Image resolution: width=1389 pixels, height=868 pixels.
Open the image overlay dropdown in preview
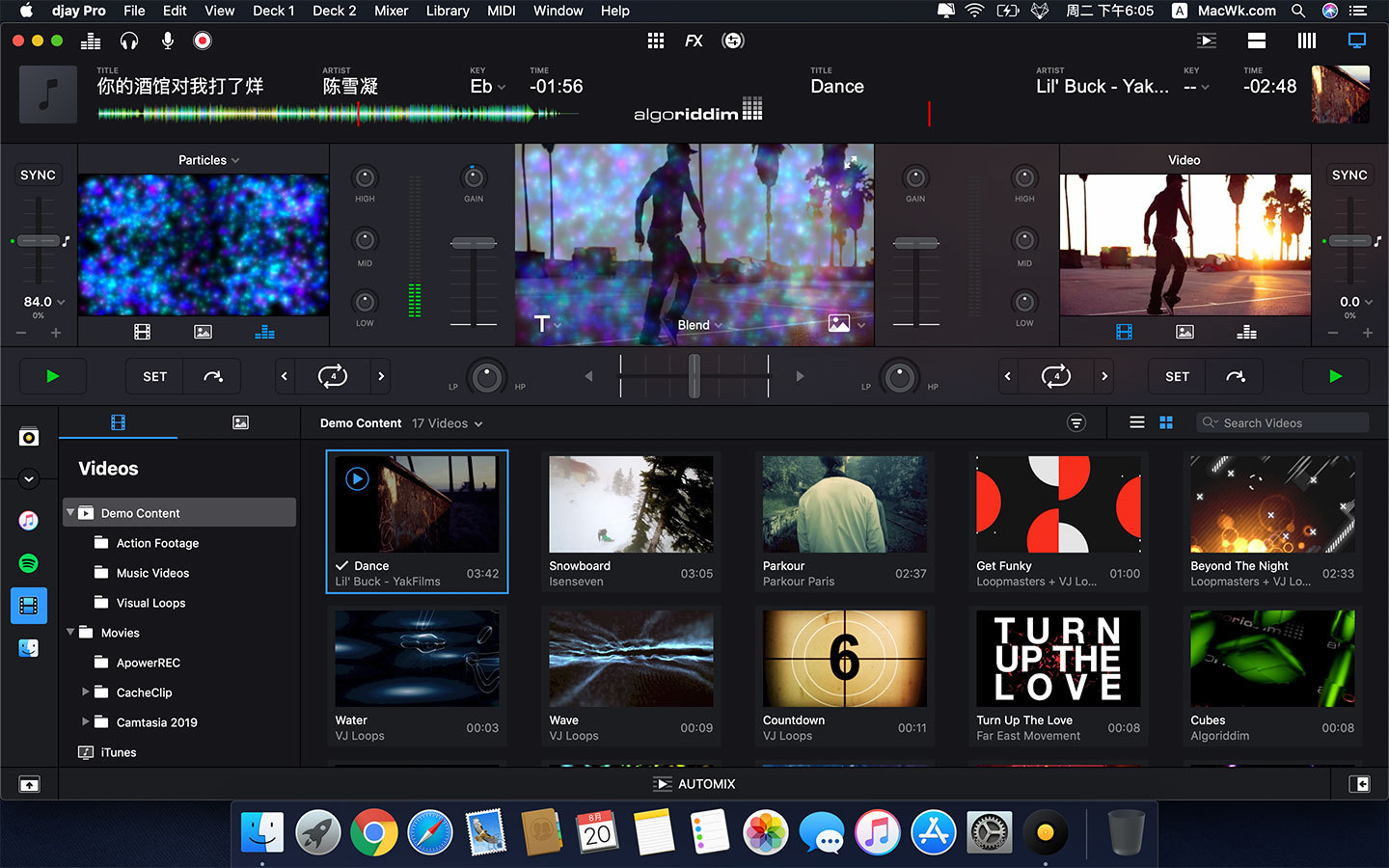(x=847, y=324)
